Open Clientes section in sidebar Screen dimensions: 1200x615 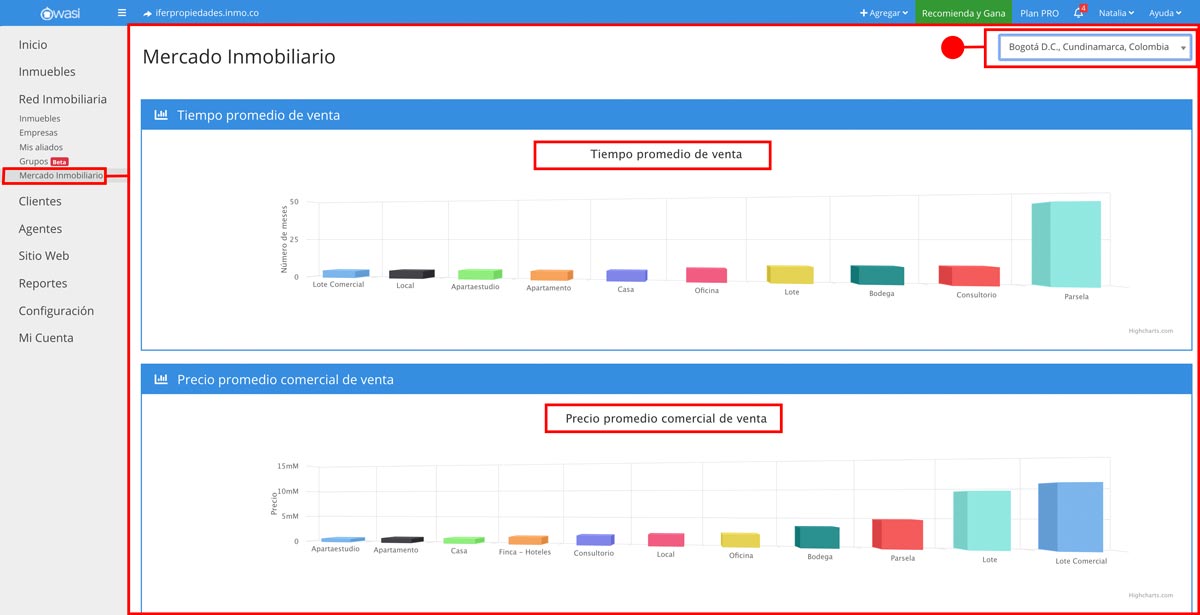[40, 201]
